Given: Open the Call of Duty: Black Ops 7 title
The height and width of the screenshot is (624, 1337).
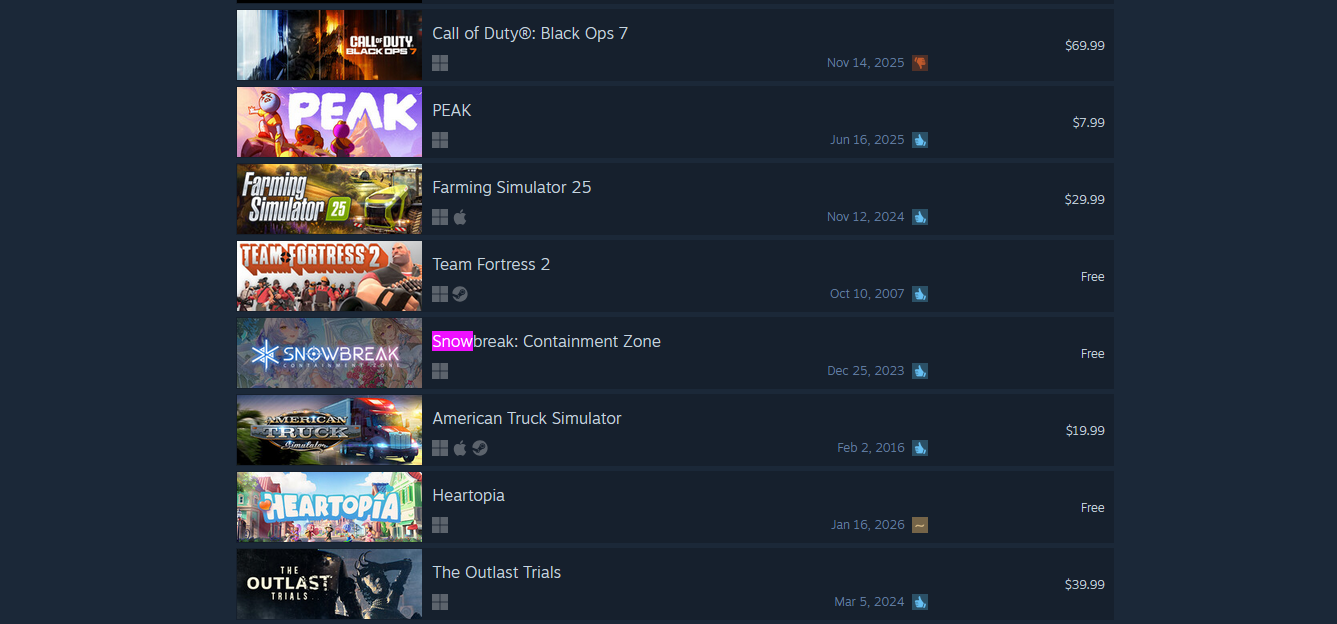Looking at the screenshot, I should click(530, 33).
